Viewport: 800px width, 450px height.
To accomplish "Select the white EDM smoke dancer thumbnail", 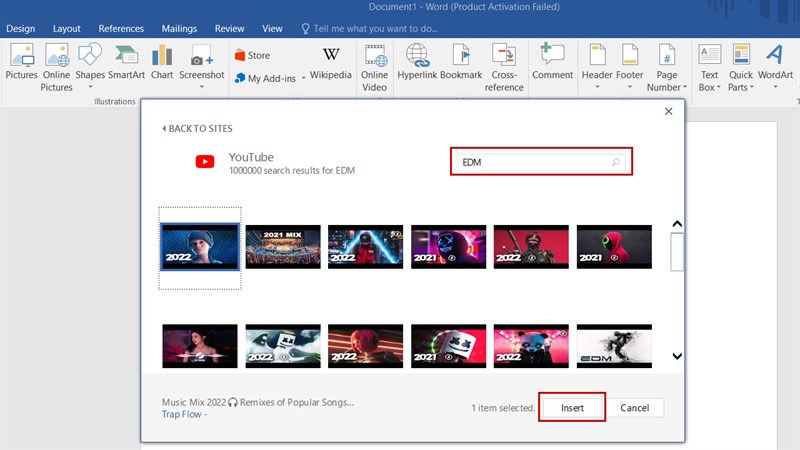I will click(x=614, y=346).
